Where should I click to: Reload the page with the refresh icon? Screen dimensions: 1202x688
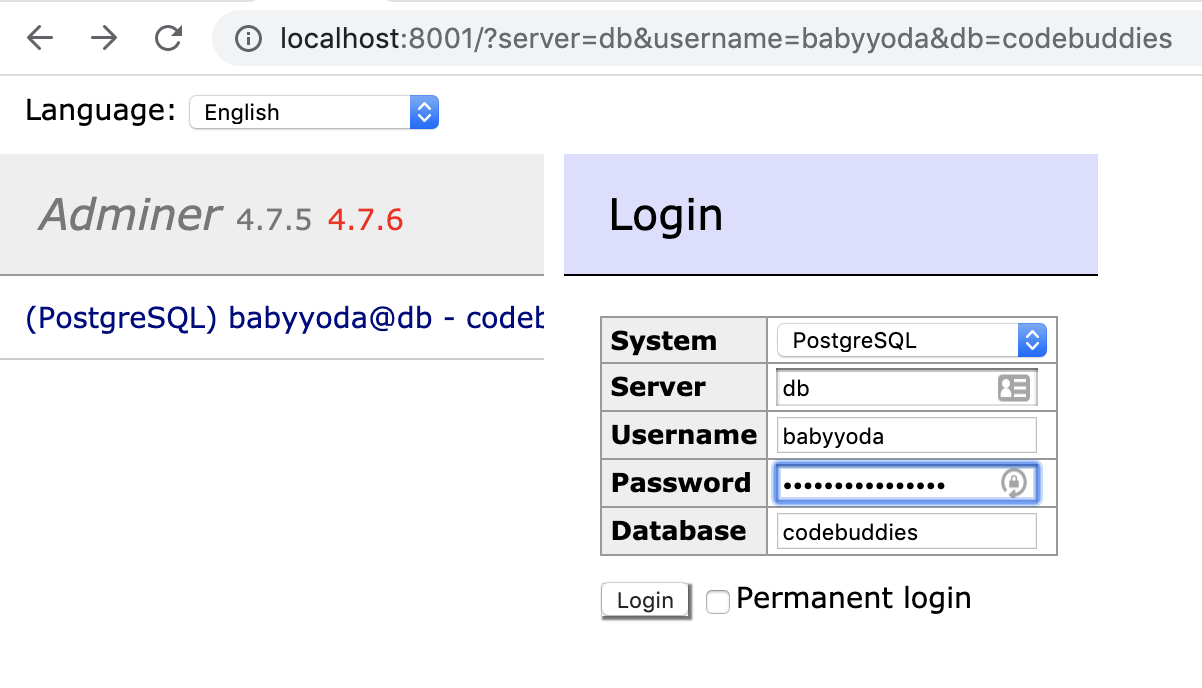[x=168, y=39]
